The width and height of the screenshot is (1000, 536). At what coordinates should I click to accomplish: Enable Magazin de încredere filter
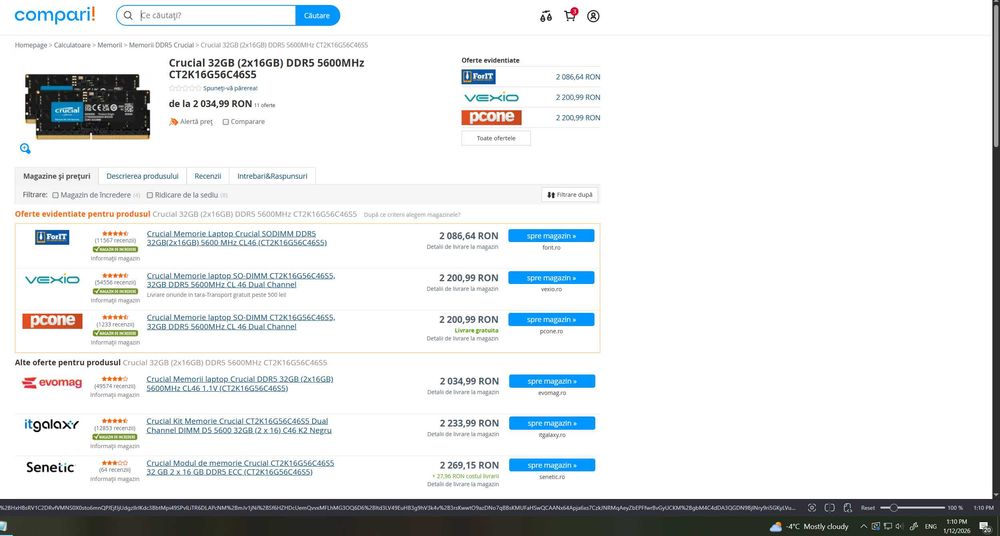[x=55, y=195]
